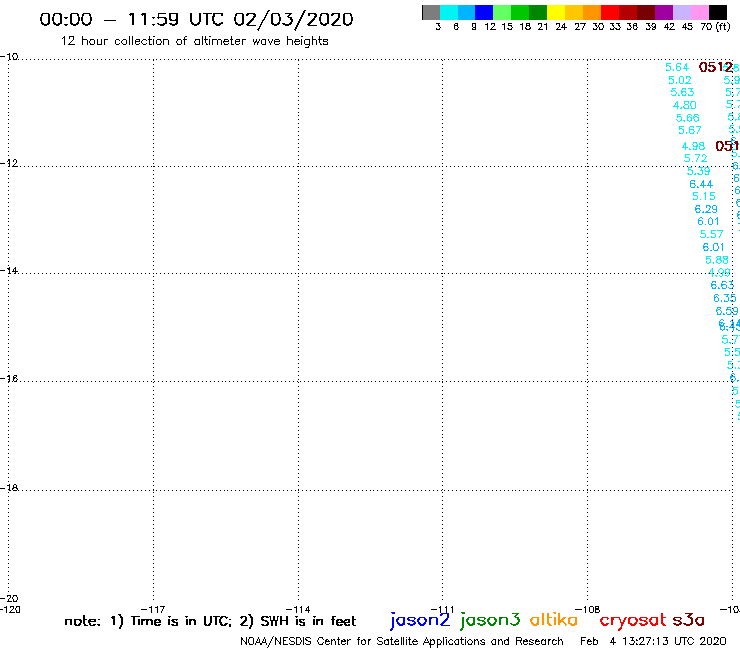The image size is (740, 650).
Task: Click the wave height value 5.02
Action: pos(680,80)
